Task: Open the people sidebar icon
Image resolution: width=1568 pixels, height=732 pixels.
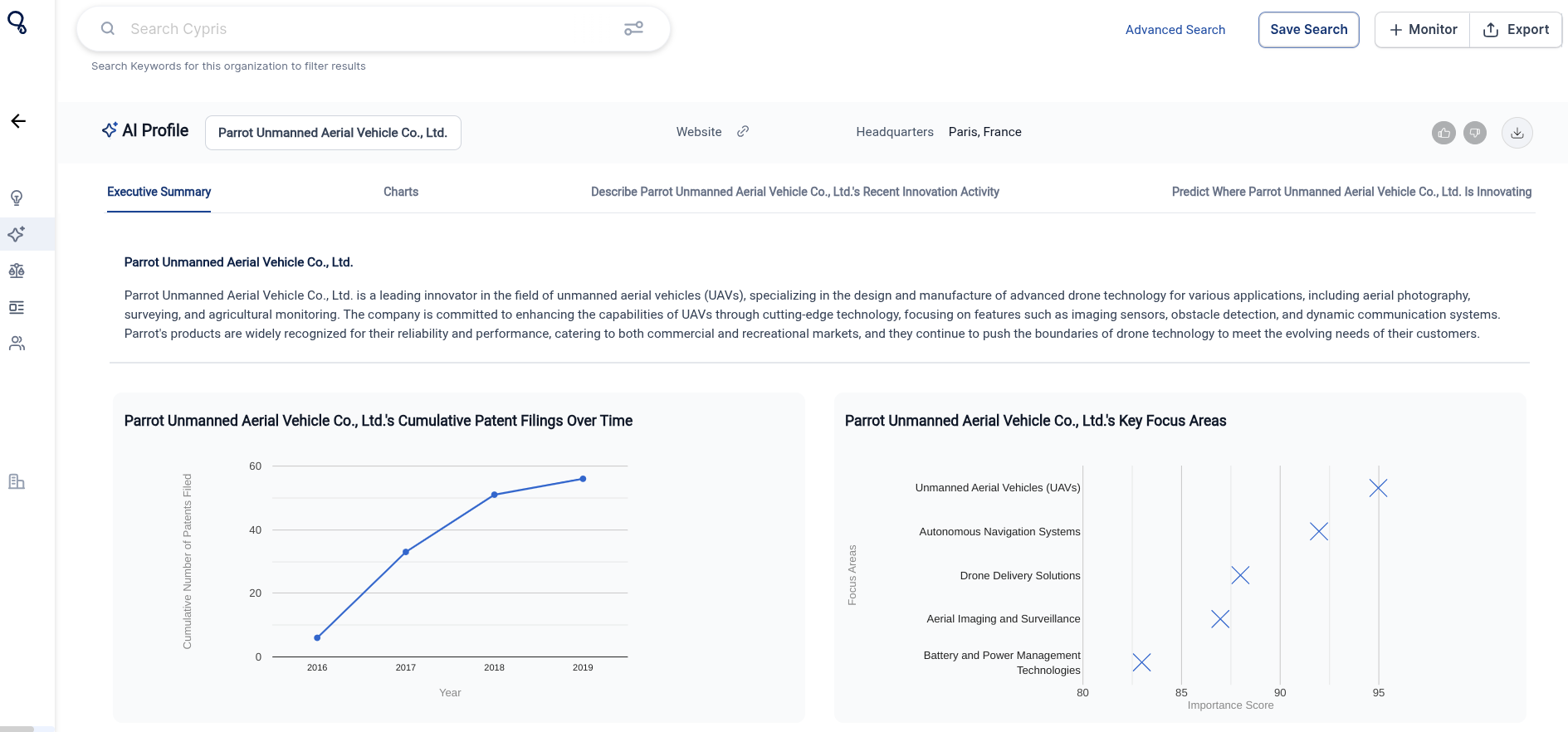Action: [17, 344]
